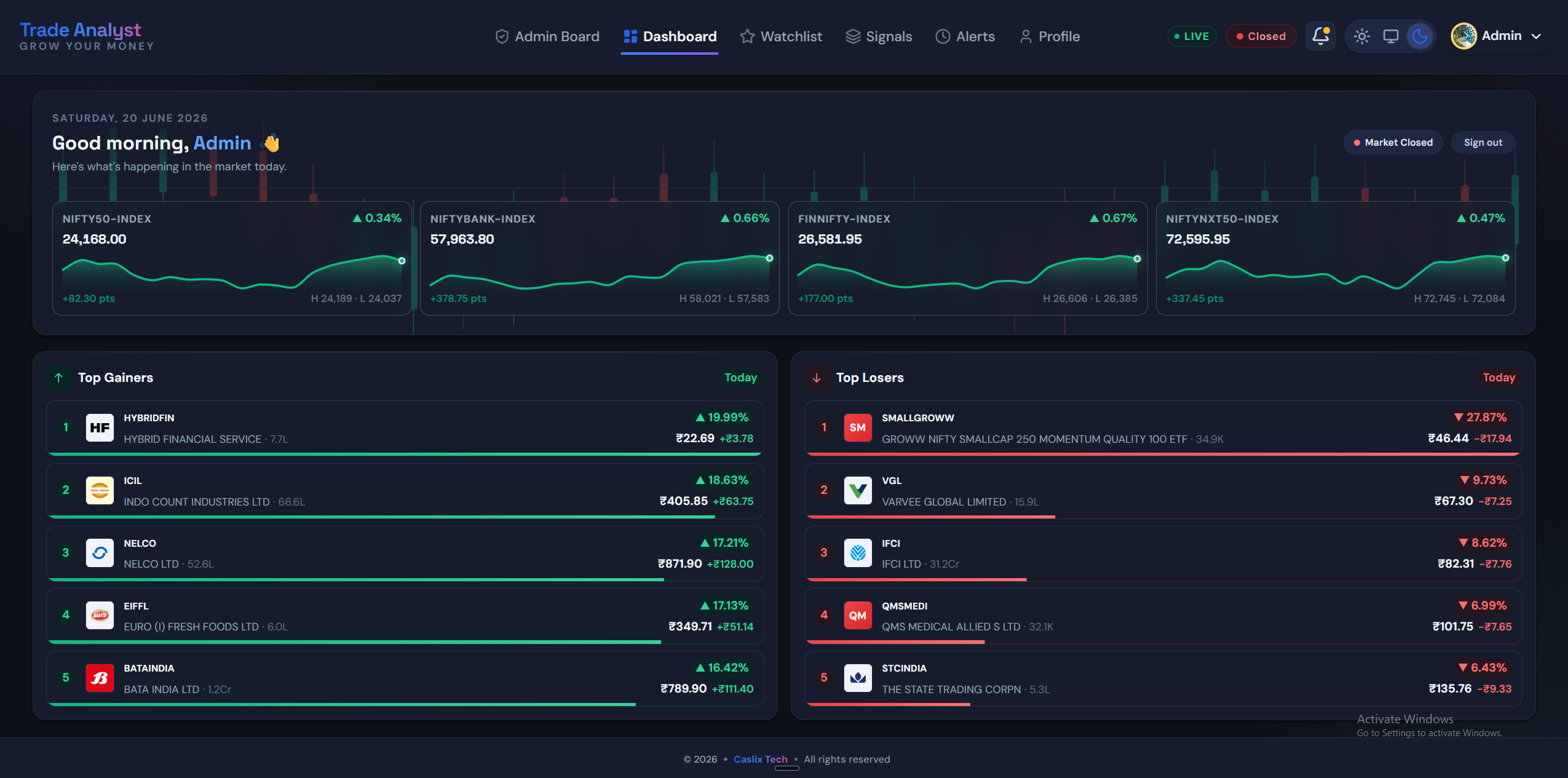The width and height of the screenshot is (1568, 778).
Task: Click the VGL company logo icon
Action: click(x=858, y=490)
